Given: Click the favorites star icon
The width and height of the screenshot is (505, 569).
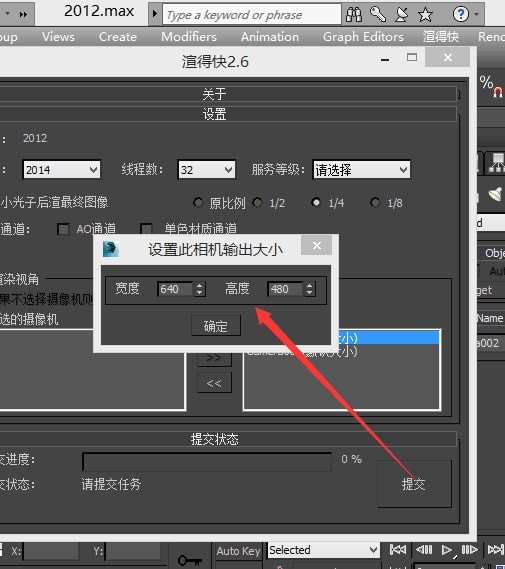Looking at the screenshot, I should coord(425,15).
